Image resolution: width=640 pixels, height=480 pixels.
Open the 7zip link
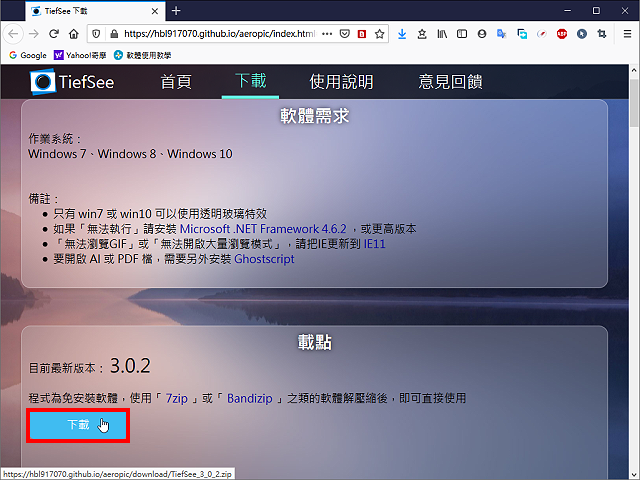tap(176, 398)
